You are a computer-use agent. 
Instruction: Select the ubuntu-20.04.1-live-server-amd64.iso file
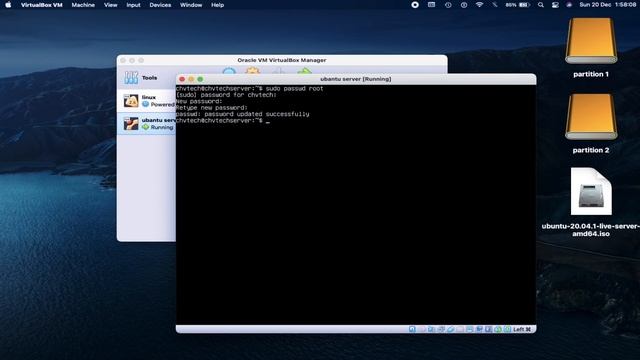pos(591,202)
